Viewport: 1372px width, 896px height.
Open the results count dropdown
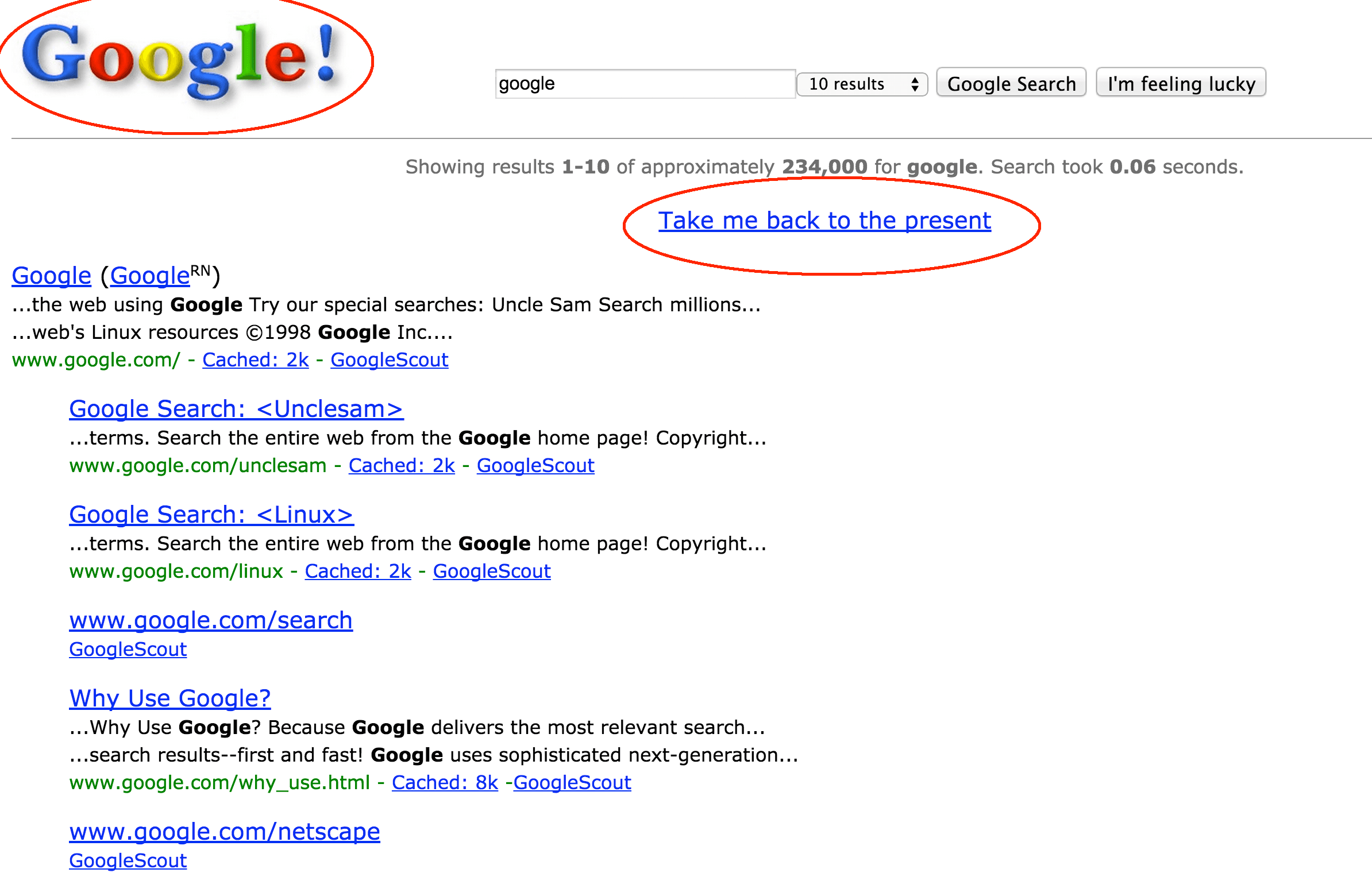[861, 84]
